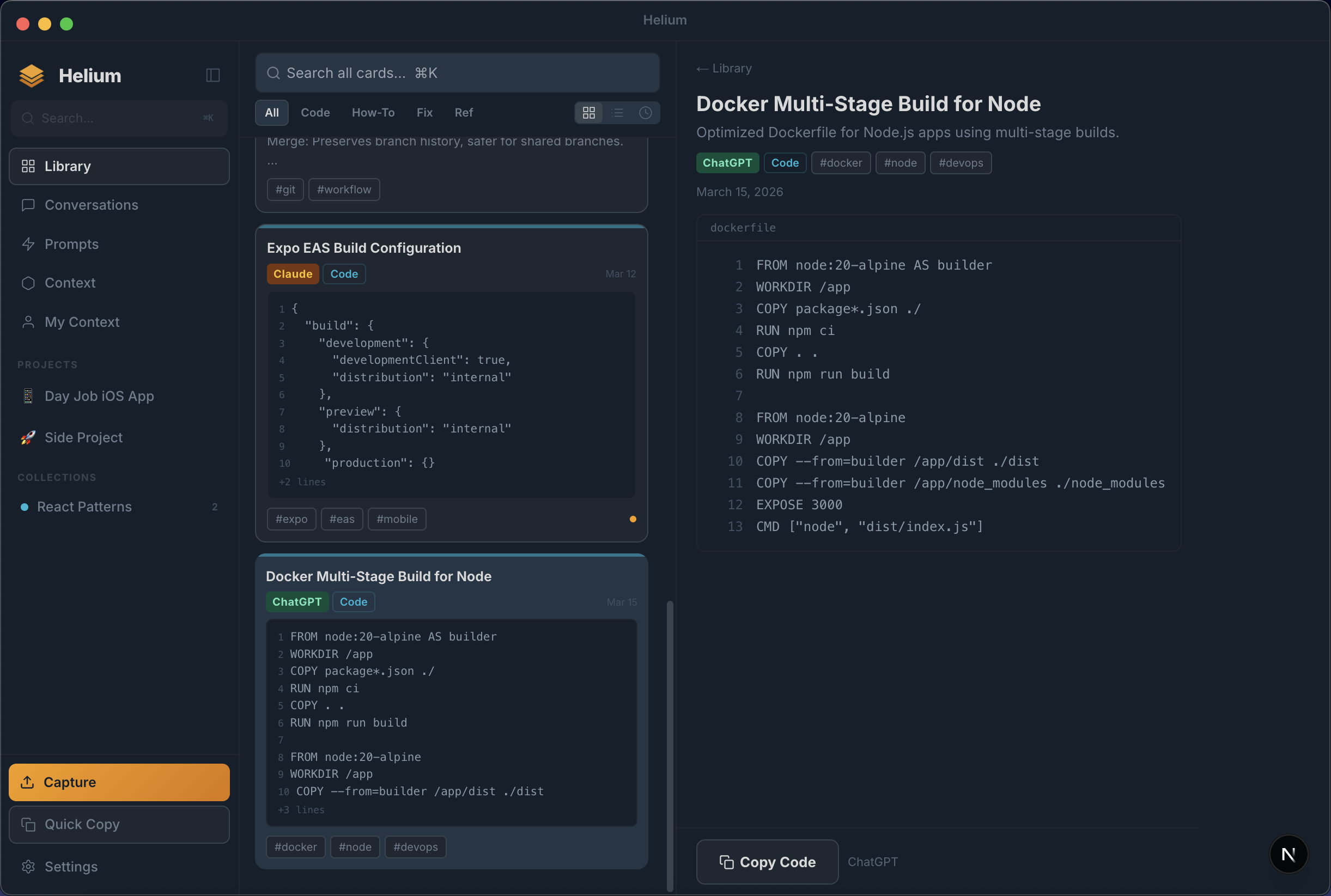
Task: Select the How-To tab
Action: pyautogui.click(x=373, y=113)
